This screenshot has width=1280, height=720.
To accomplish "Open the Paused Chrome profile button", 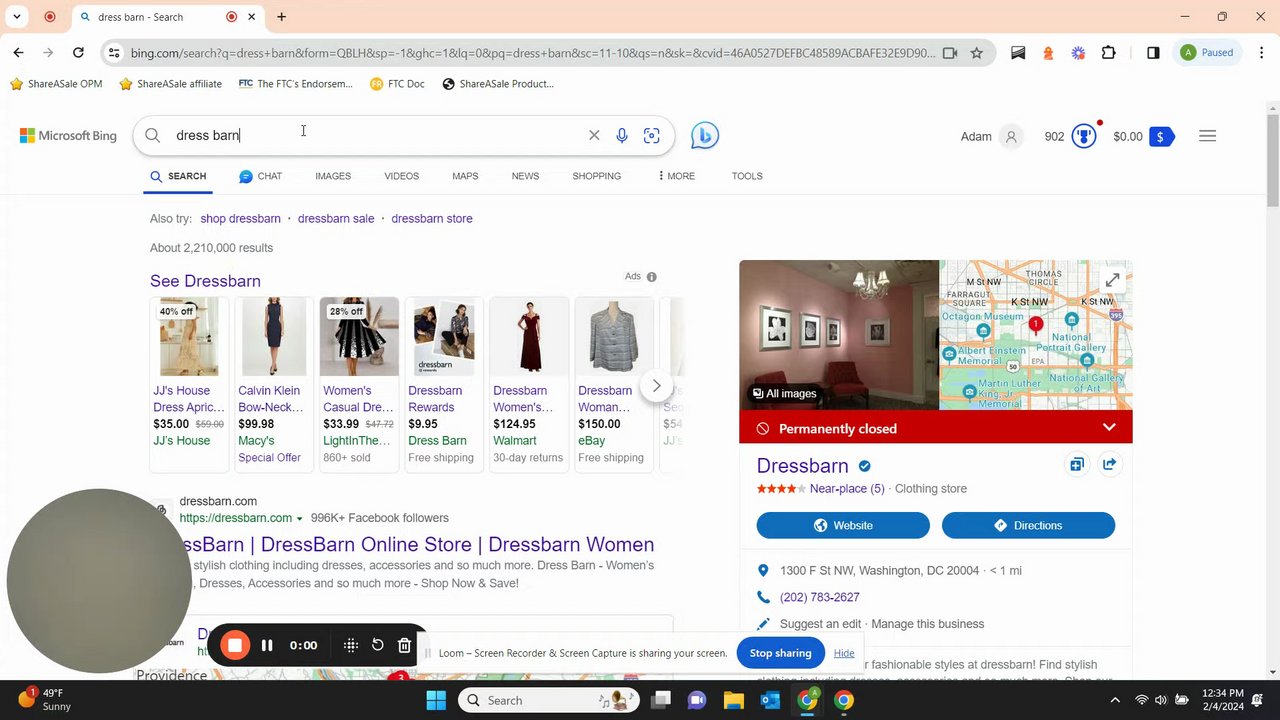I will [1207, 53].
